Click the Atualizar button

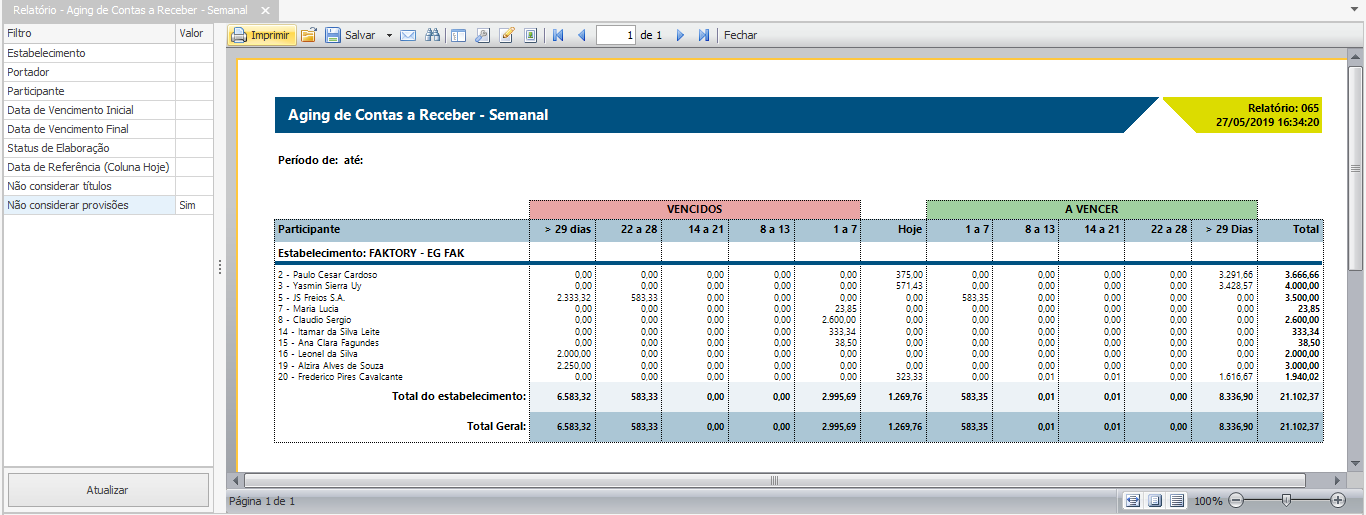coord(108,490)
